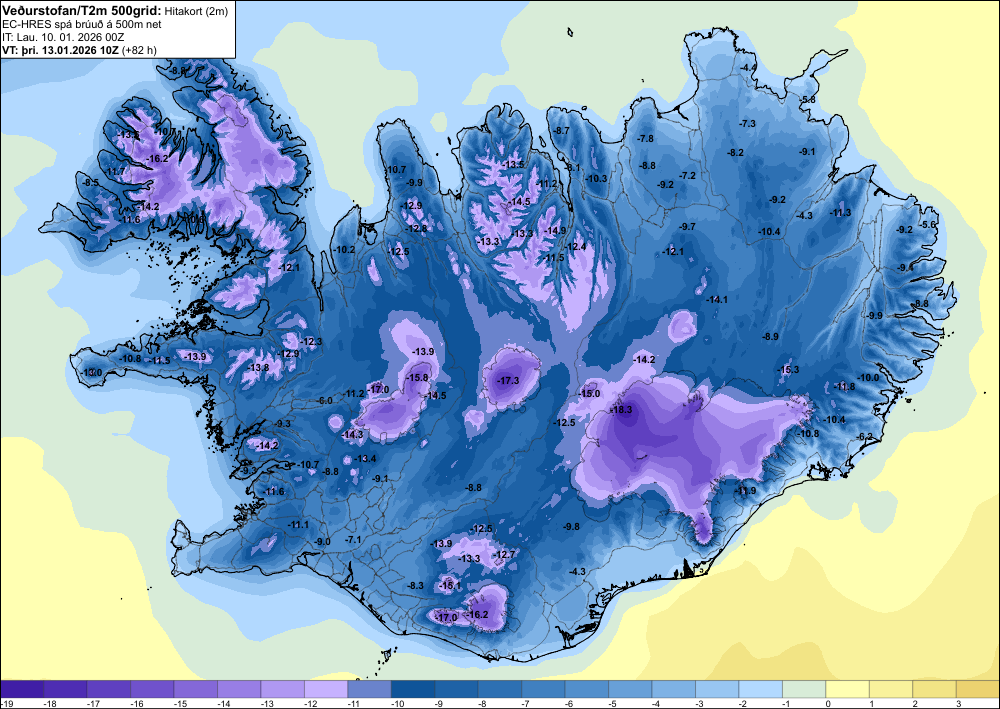Click the -11.8 temperature value
The height and width of the screenshot is (709, 1000).
click(x=845, y=386)
